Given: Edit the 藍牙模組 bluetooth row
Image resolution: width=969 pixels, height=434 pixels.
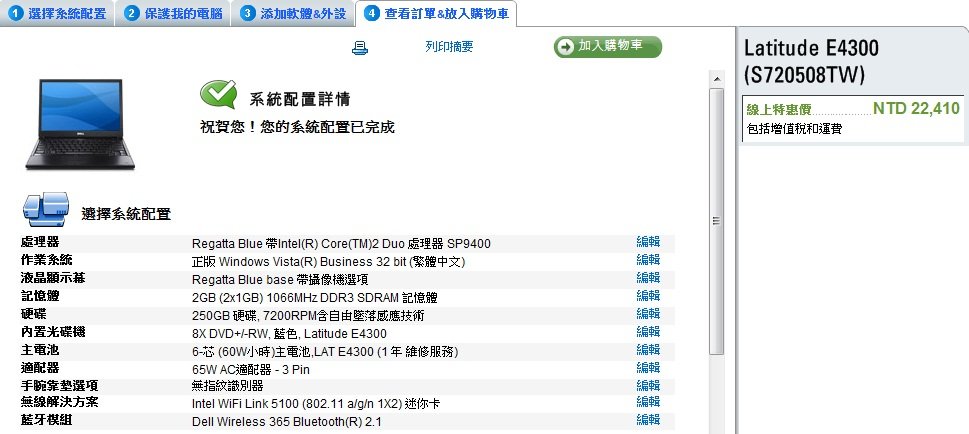Looking at the screenshot, I should pos(648,420).
